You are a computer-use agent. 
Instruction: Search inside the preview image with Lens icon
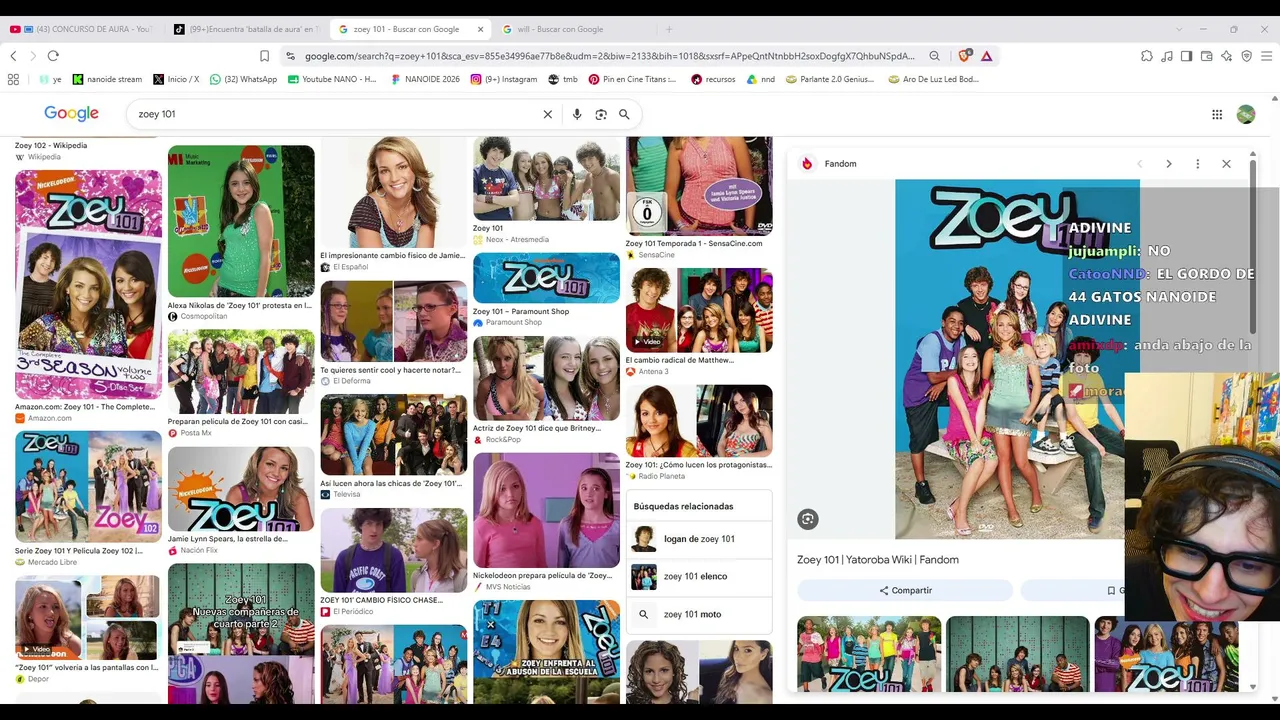coord(808,519)
